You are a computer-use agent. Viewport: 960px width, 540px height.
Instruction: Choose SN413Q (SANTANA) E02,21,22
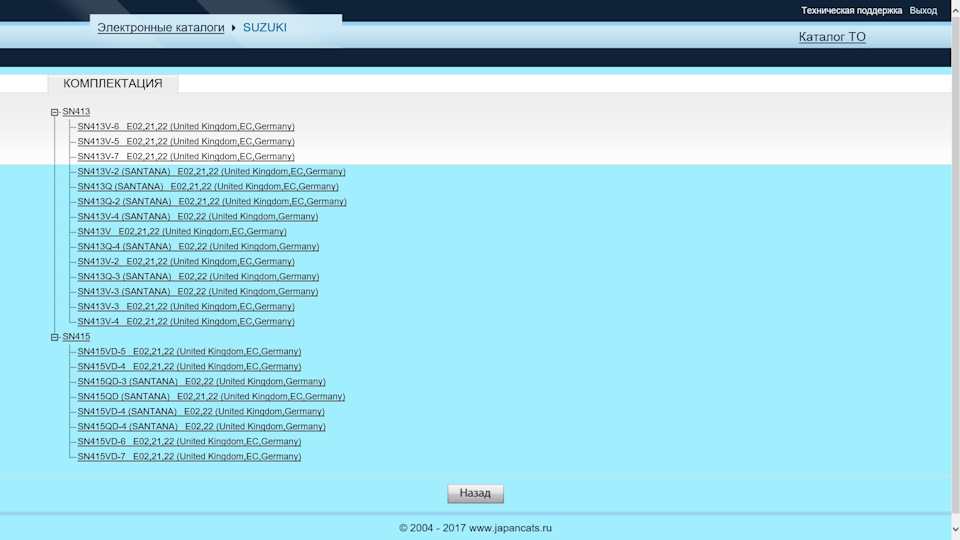208,187
